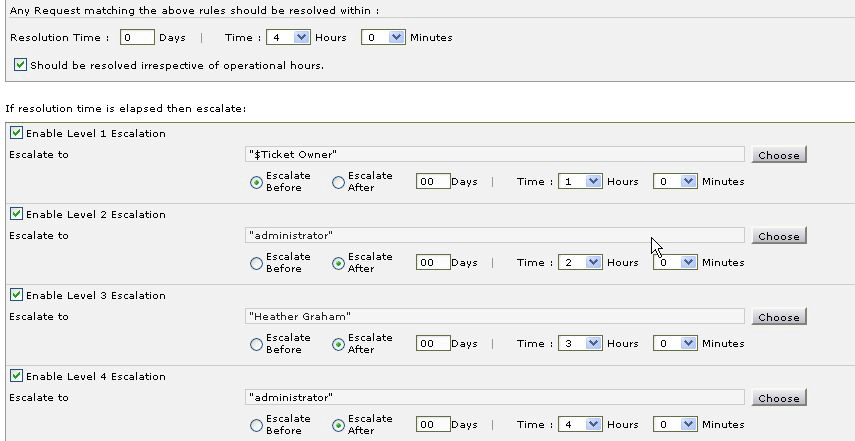Toggle Enable Level 3 Escalation checkbox
Viewport: 855px width, 441px height.
pyautogui.click(x=16, y=295)
